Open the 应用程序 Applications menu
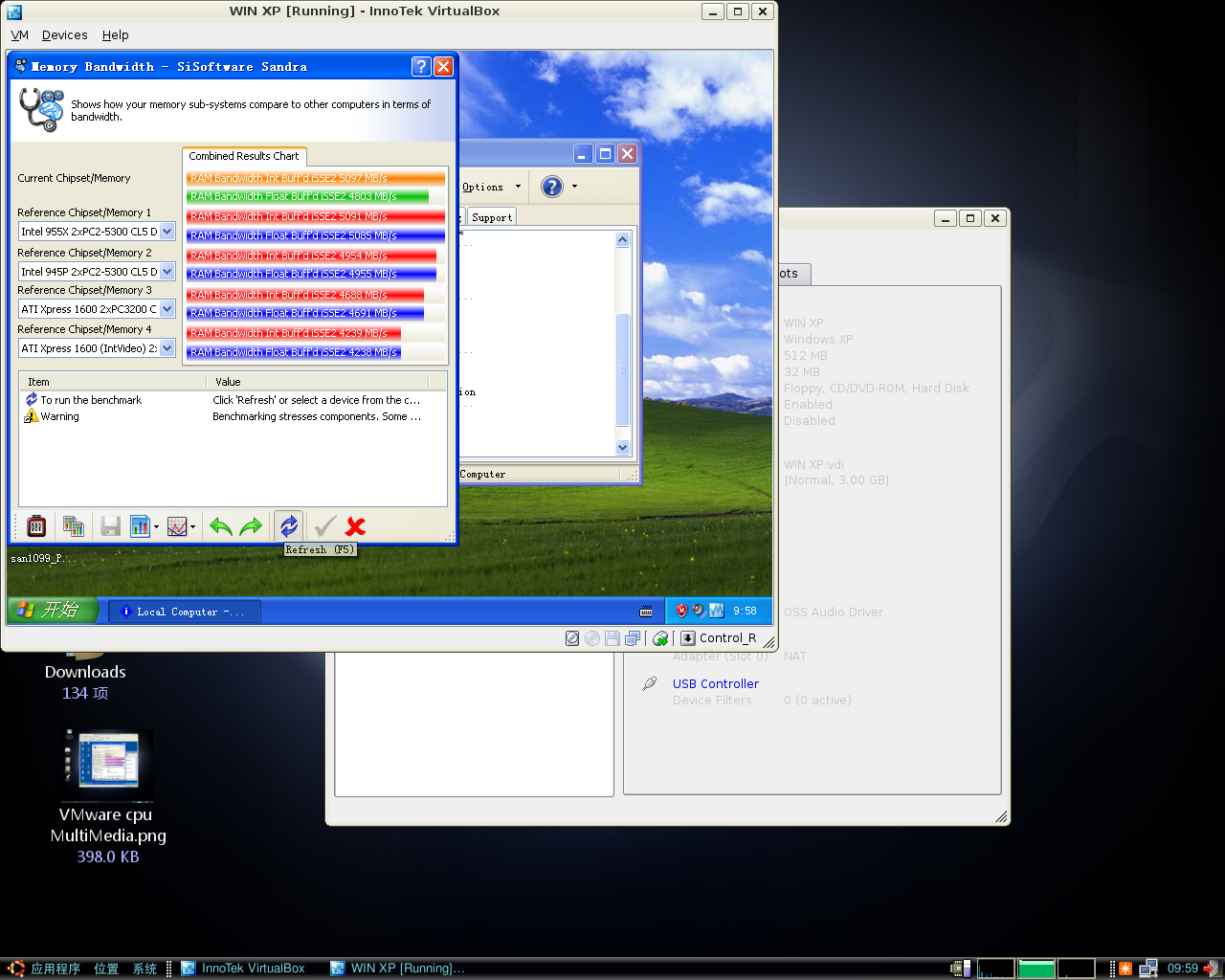1225x980 pixels. (56, 969)
